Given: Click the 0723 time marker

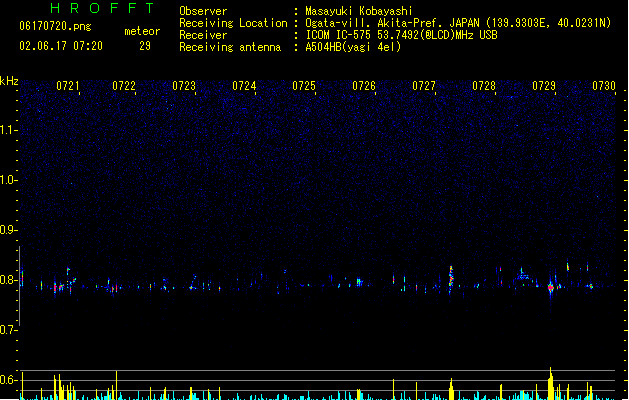Looking at the screenshot, I should coord(184,86).
